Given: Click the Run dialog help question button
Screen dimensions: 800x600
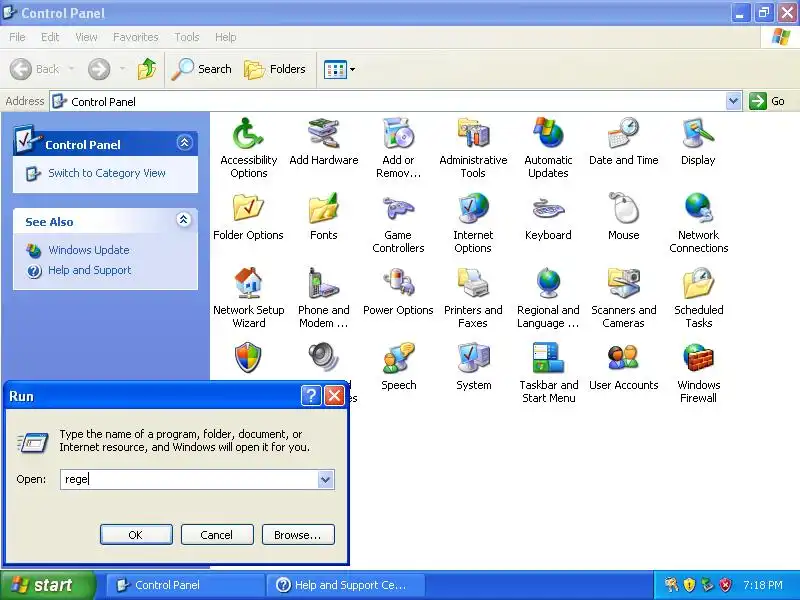Looking at the screenshot, I should pos(311,395).
